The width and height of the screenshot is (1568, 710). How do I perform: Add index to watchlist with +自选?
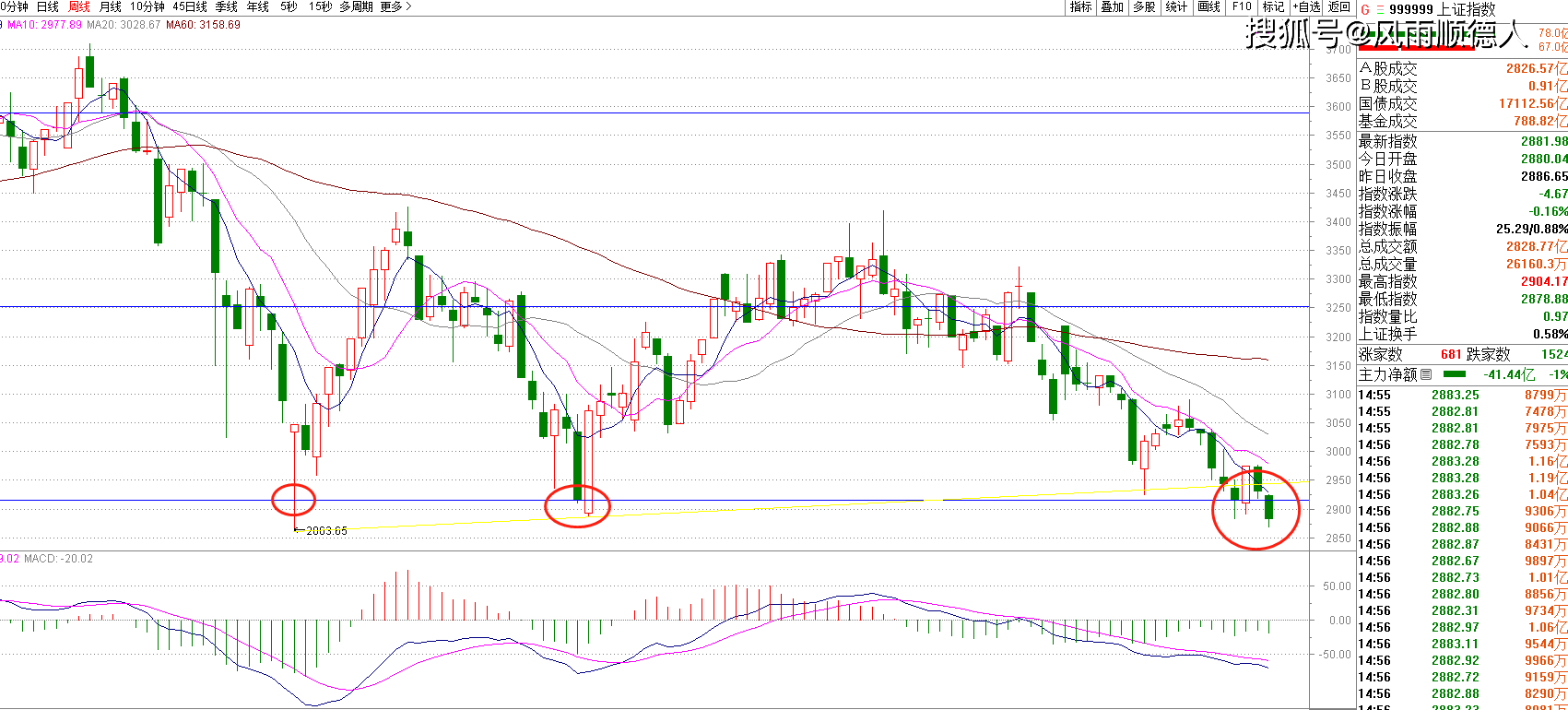[x=1305, y=6]
